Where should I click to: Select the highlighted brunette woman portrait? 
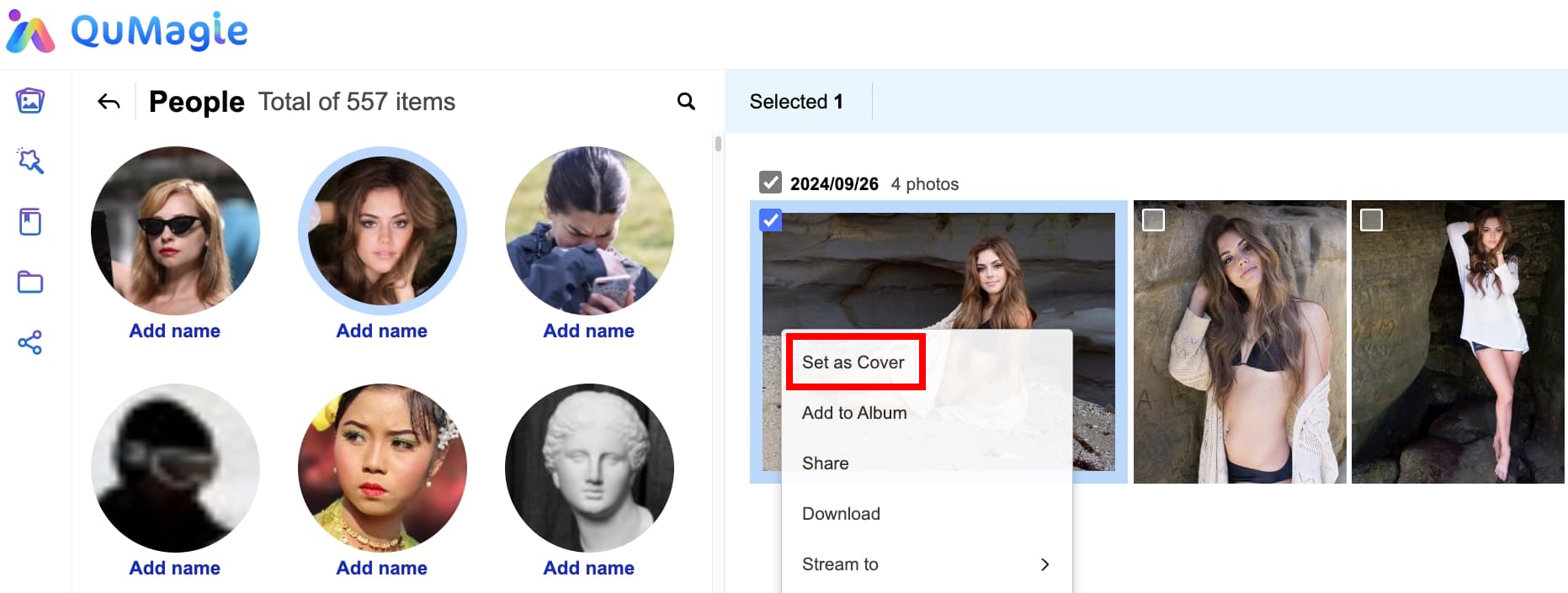(x=382, y=230)
